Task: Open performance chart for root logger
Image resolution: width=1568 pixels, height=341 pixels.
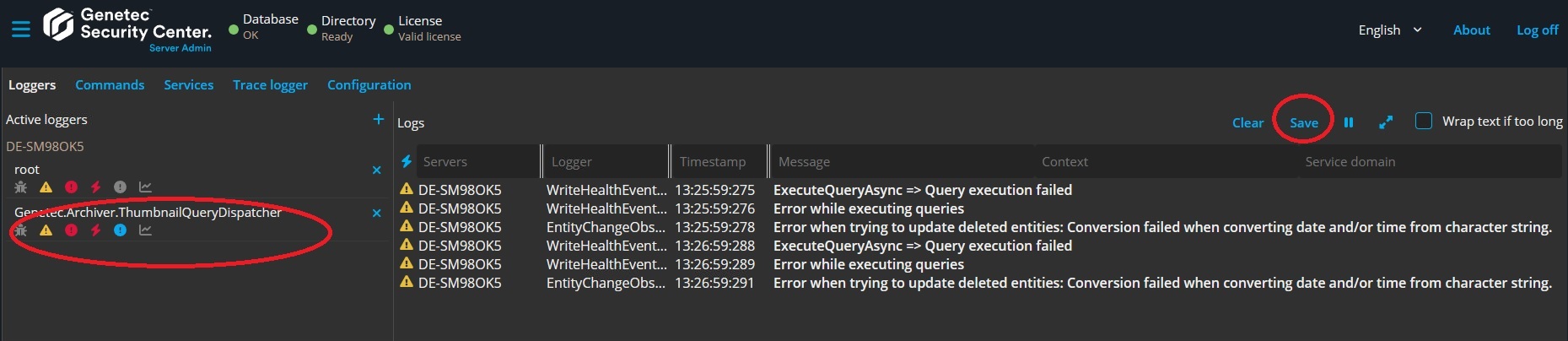Action: pos(145,187)
